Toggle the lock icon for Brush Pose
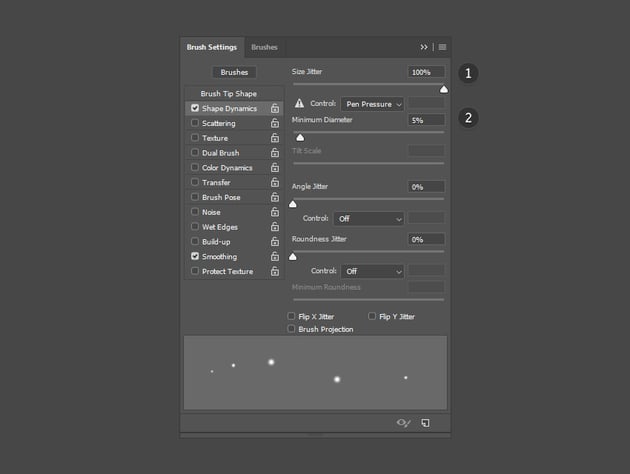The height and width of the screenshot is (474, 630). click(x=275, y=197)
